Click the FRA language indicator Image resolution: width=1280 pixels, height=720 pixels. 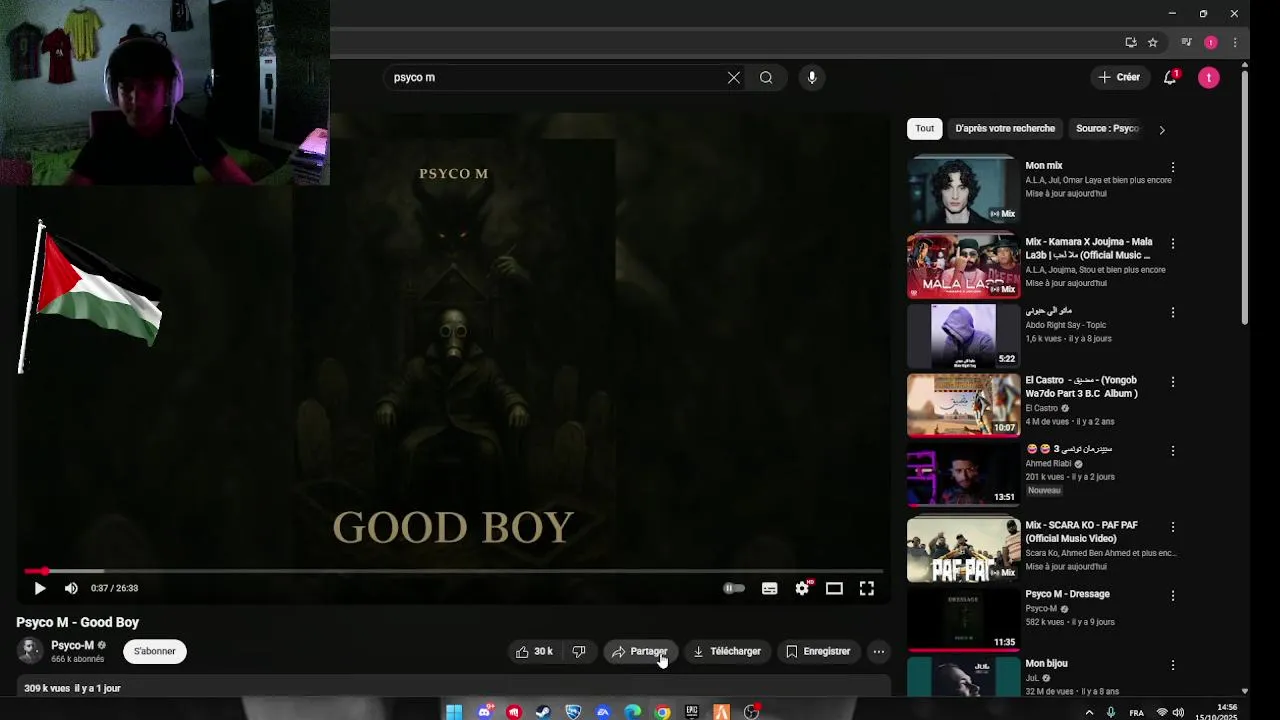point(1136,713)
